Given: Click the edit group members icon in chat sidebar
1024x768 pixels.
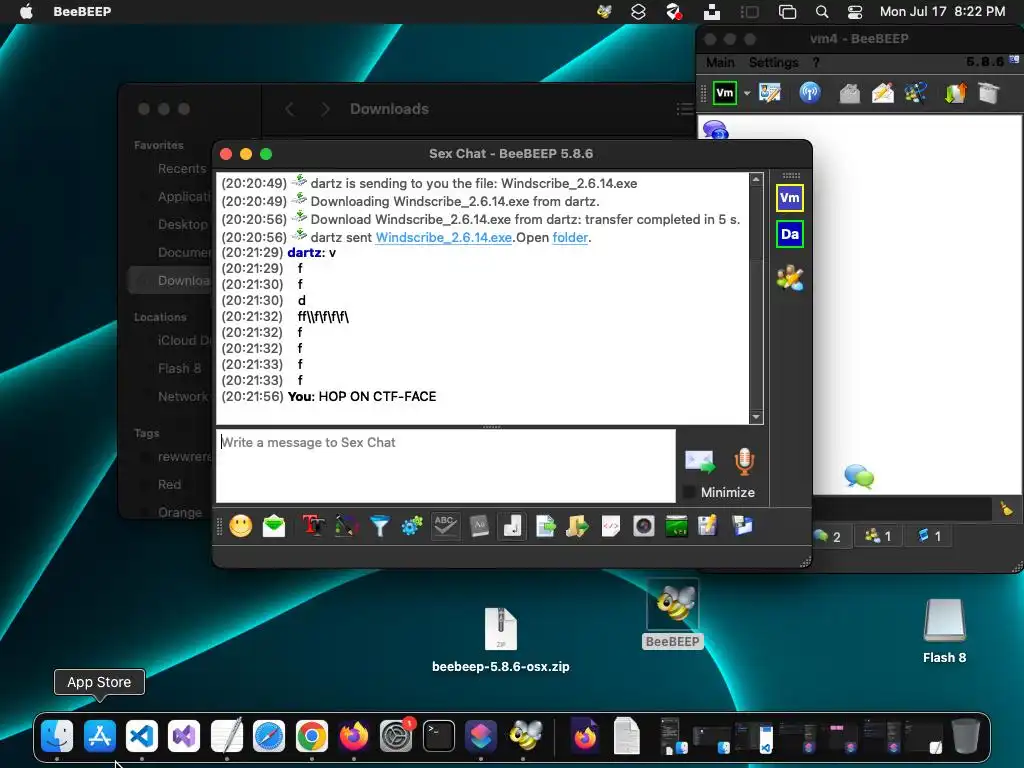Looking at the screenshot, I should pos(790,278).
